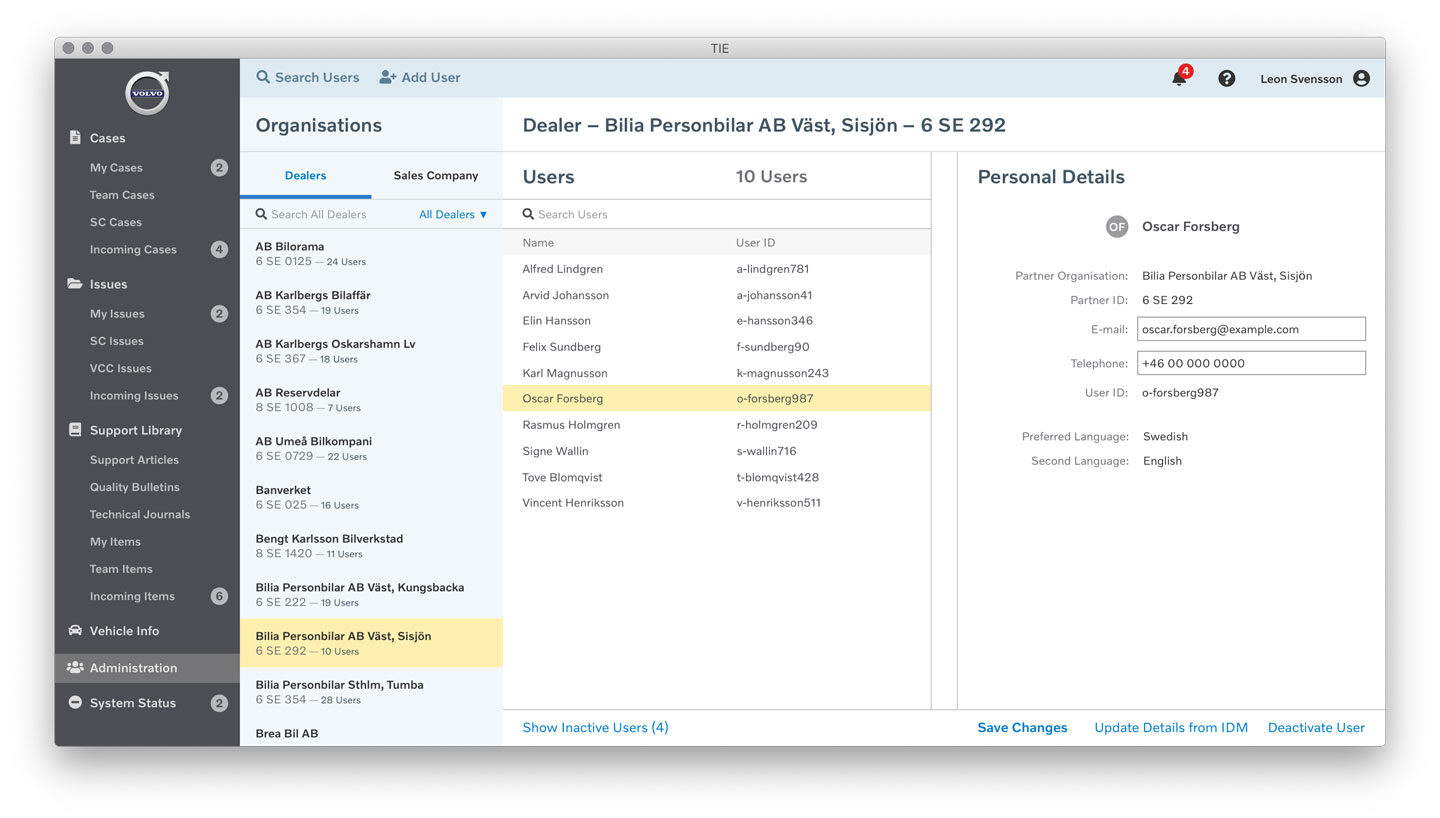Click the Vehicle Info car icon
This screenshot has width=1440, height=818.
tap(75, 631)
